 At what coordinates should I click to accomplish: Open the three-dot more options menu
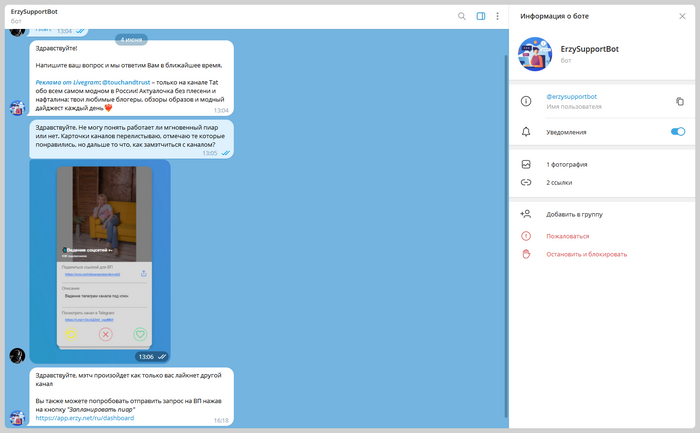497,16
